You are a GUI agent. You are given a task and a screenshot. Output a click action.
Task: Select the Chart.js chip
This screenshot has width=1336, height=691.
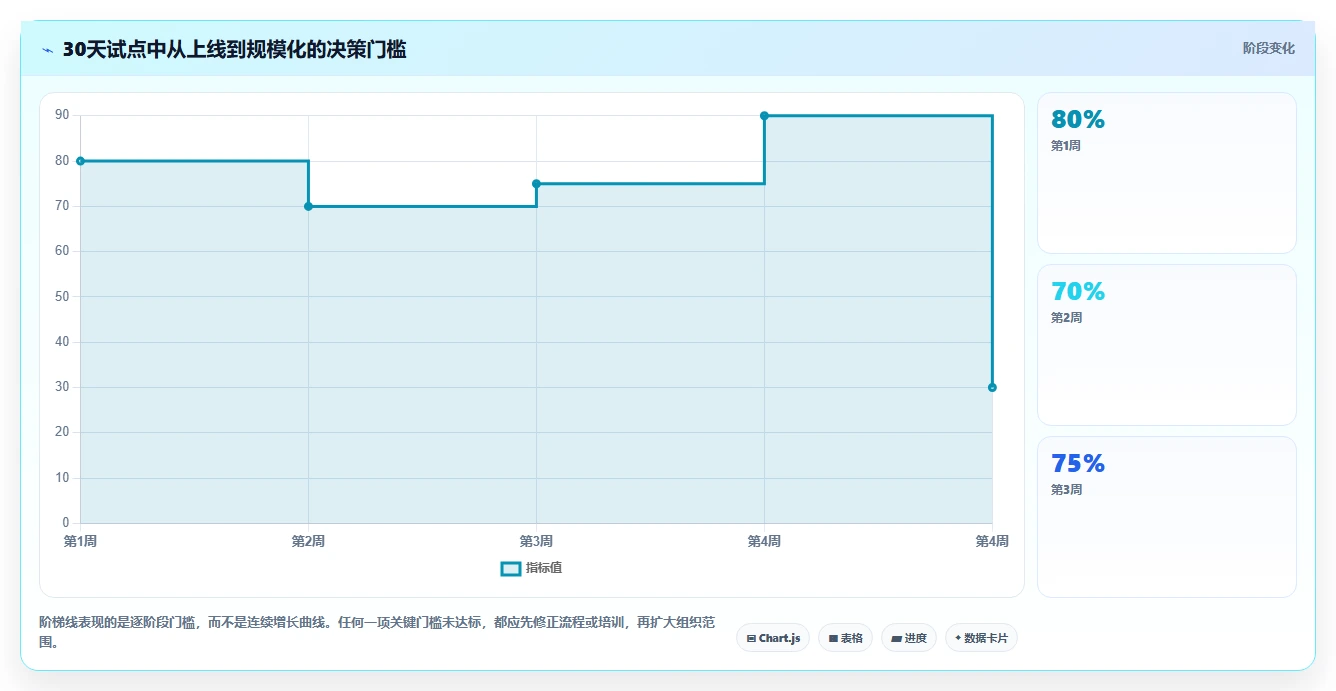coord(773,638)
